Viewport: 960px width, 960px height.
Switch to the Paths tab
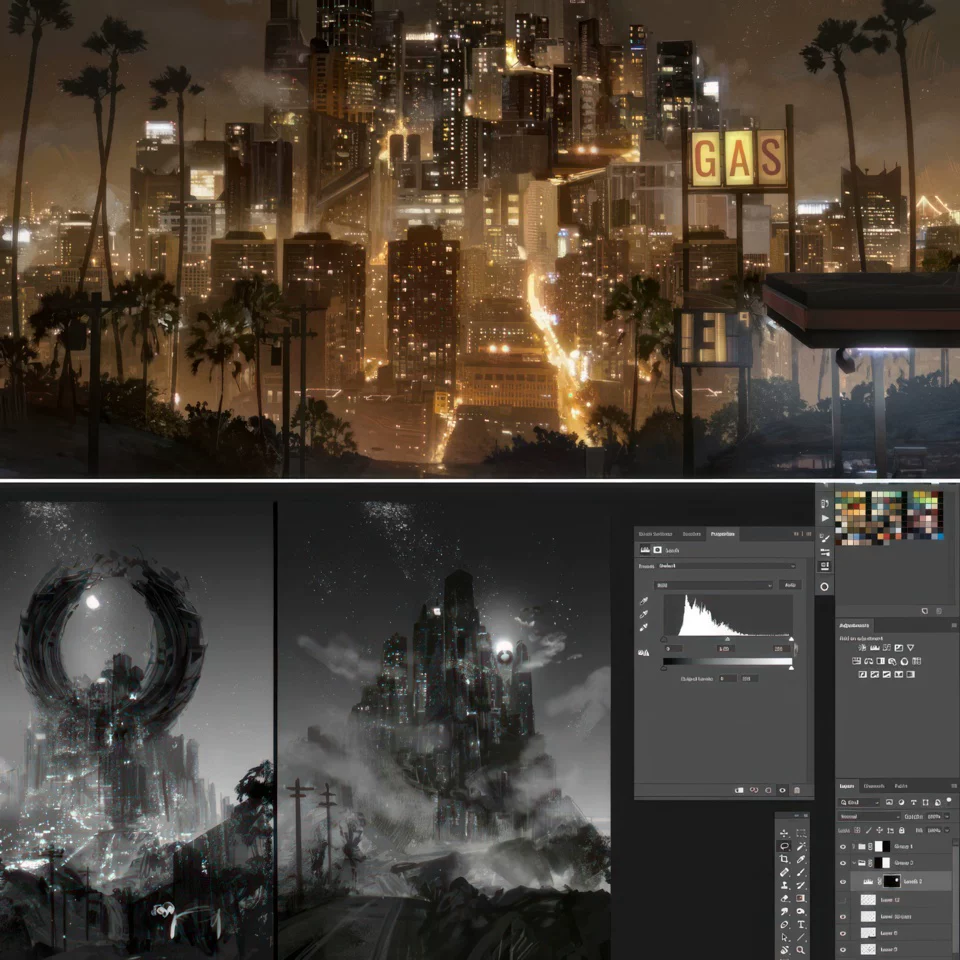[x=901, y=786]
